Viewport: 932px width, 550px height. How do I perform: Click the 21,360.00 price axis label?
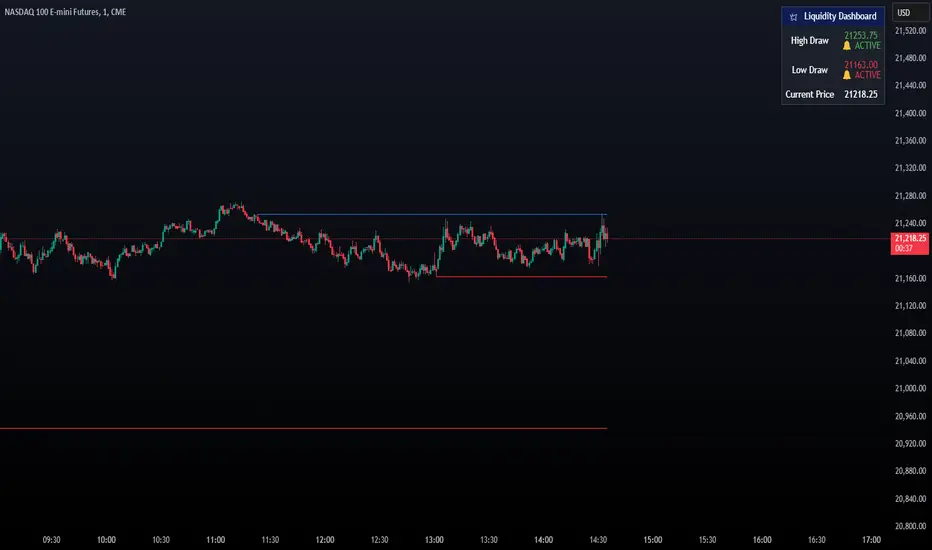click(x=910, y=141)
